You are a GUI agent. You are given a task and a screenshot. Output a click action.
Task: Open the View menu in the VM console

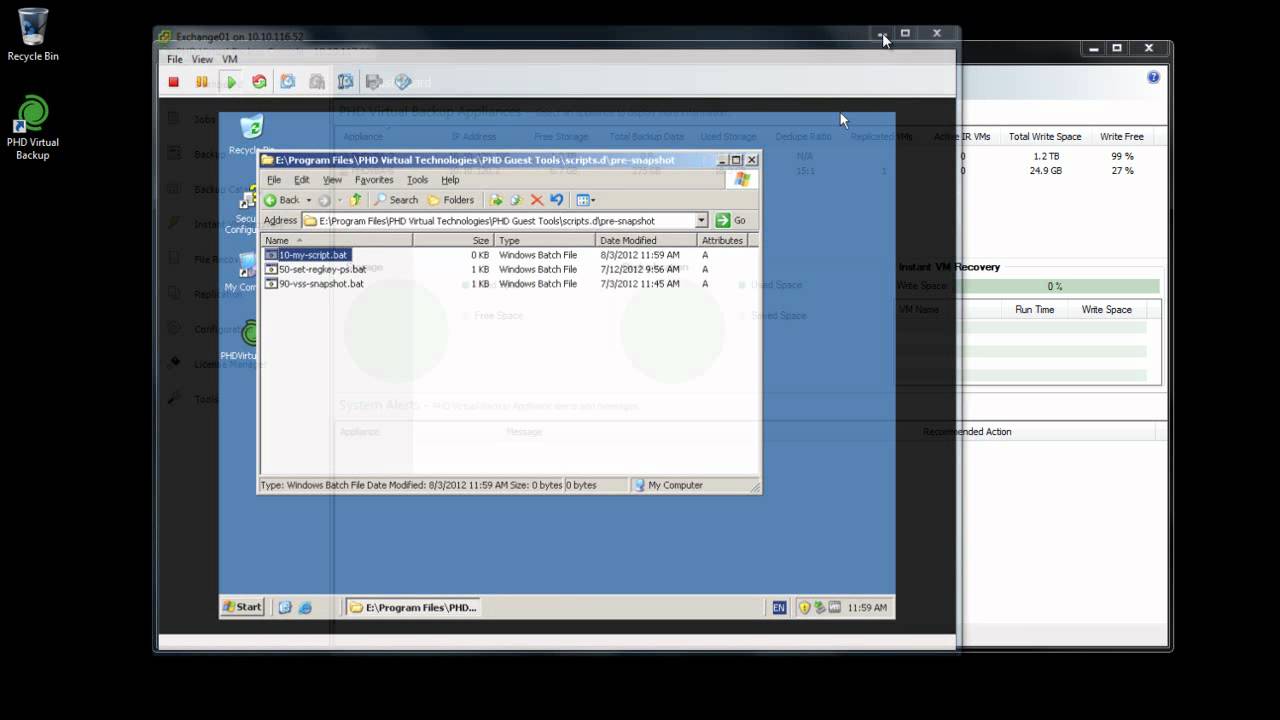(x=202, y=59)
